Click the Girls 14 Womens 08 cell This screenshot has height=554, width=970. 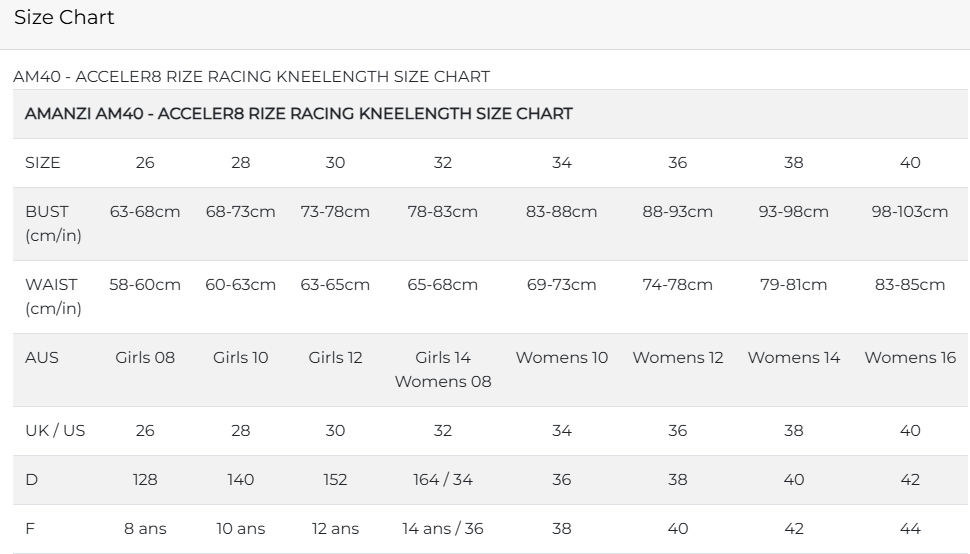pyautogui.click(x=443, y=369)
